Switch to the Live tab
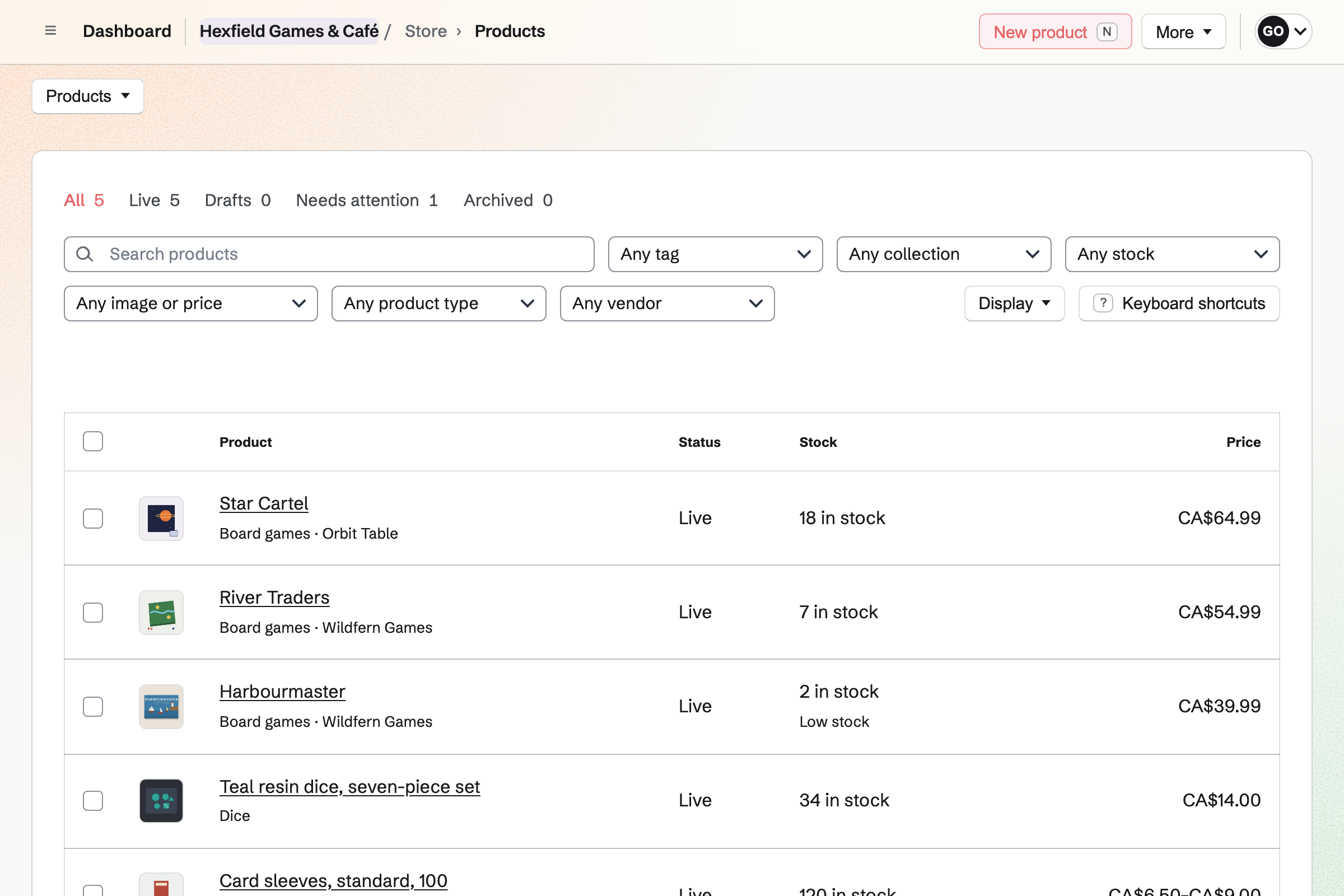1344x896 pixels. pos(155,200)
